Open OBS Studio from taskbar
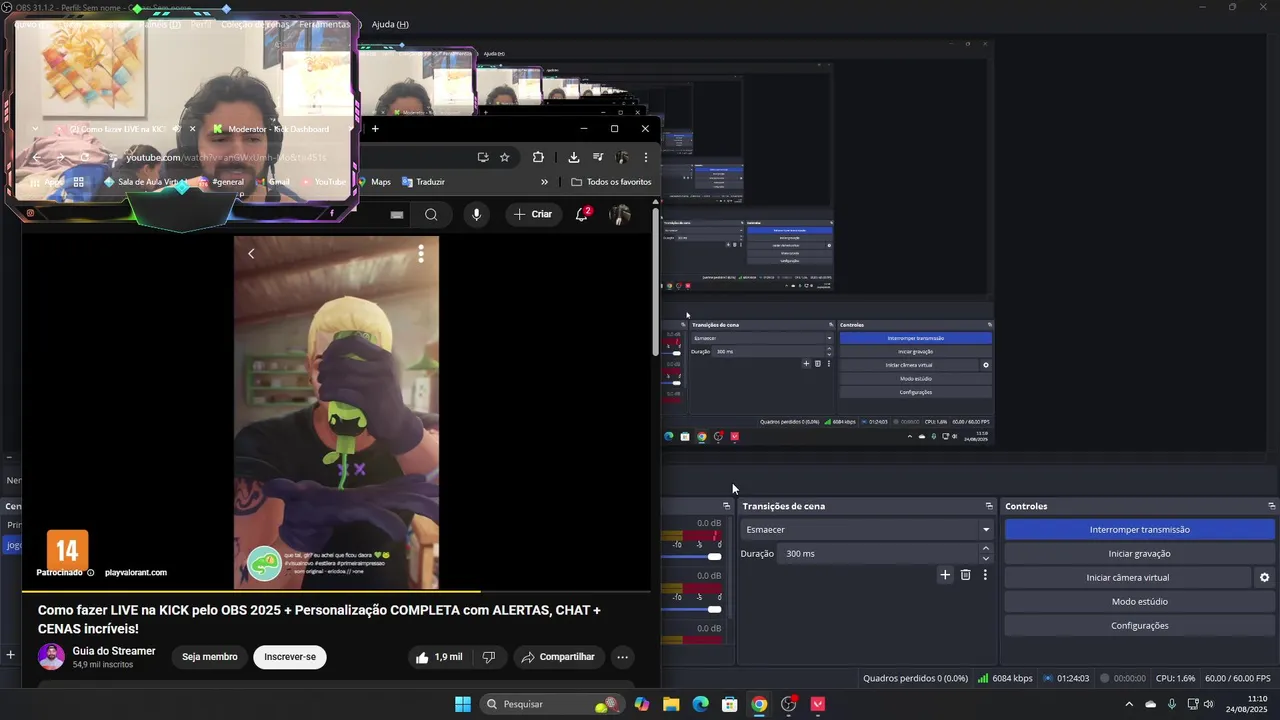Viewport: 1280px width, 720px height. [x=789, y=704]
